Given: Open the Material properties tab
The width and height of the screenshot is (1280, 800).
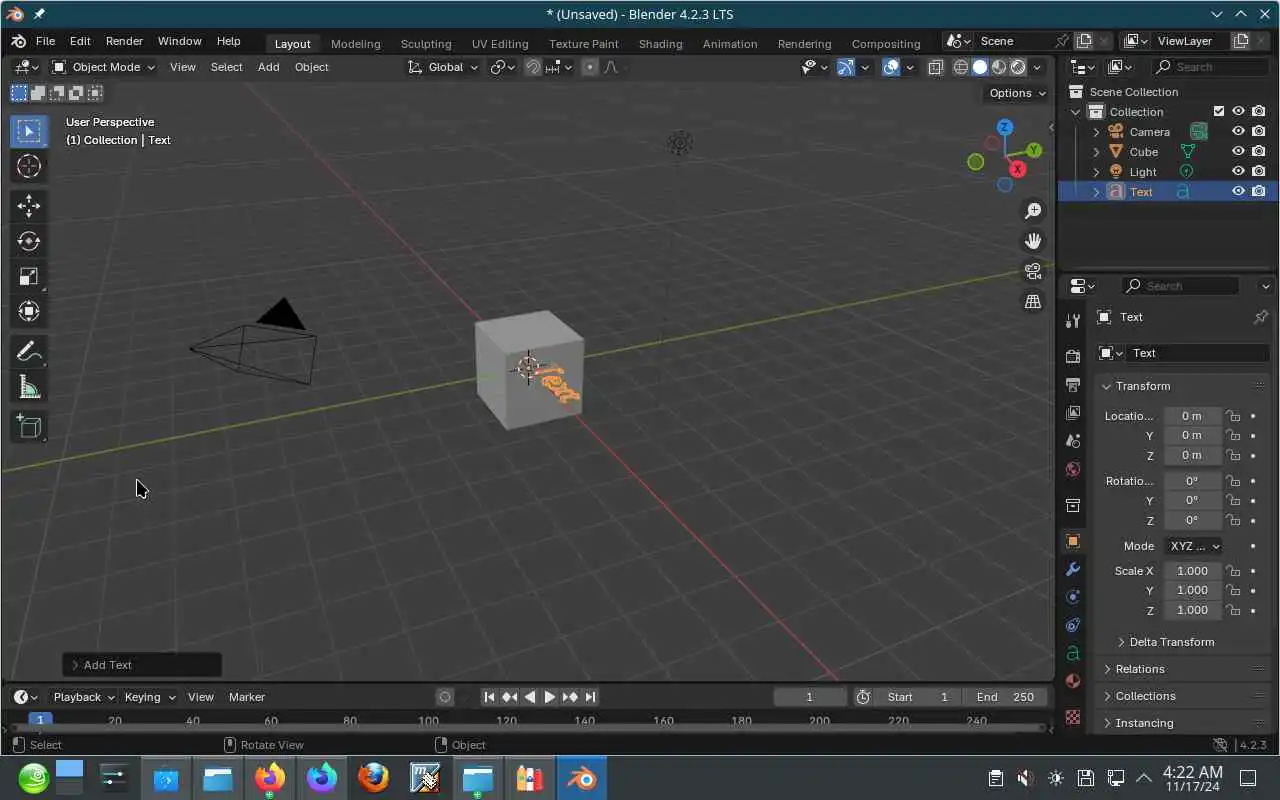Looking at the screenshot, I should click(x=1073, y=681).
